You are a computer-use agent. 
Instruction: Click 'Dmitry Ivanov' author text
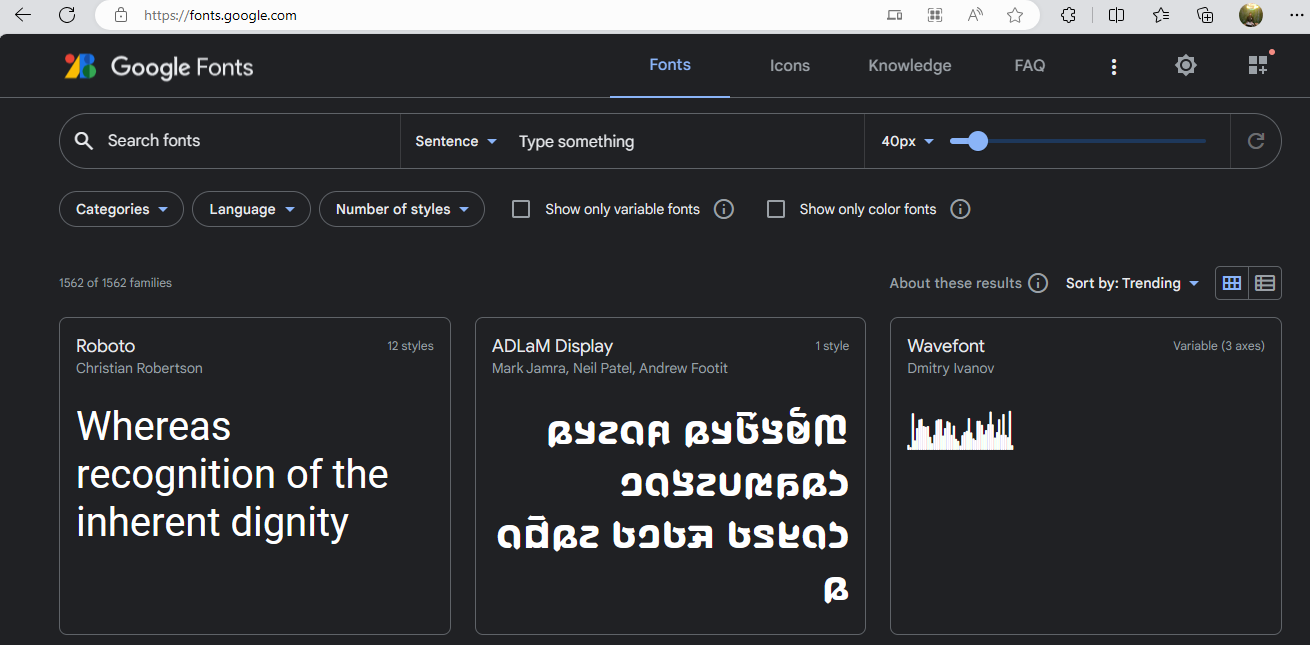pos(951,368)
